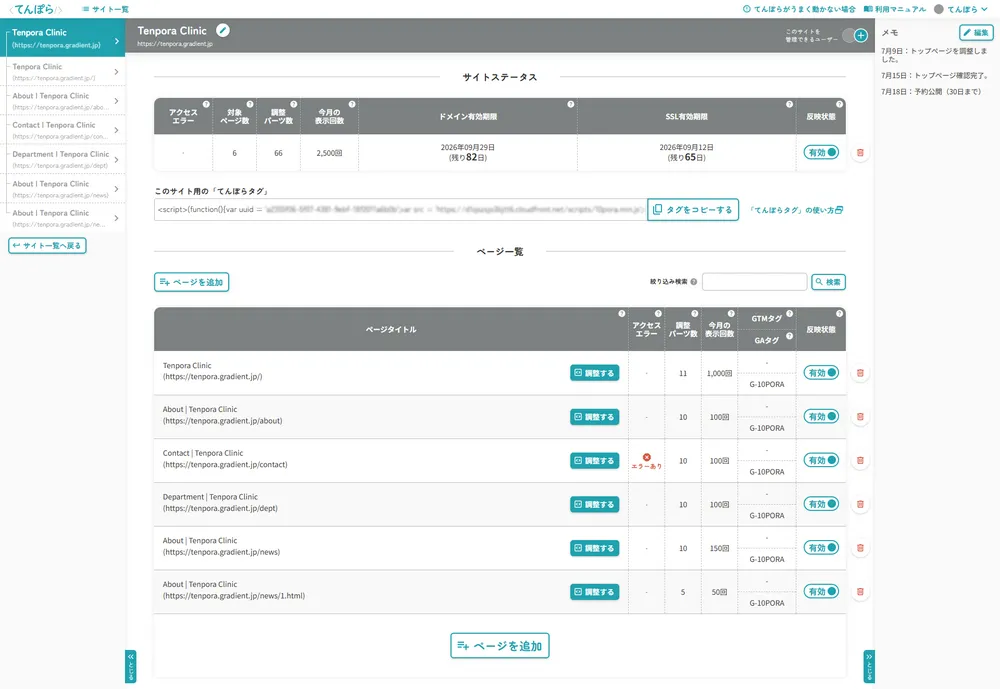
Task: Open help for 今月の表示回数 in site status
Action: click(352, 104)
